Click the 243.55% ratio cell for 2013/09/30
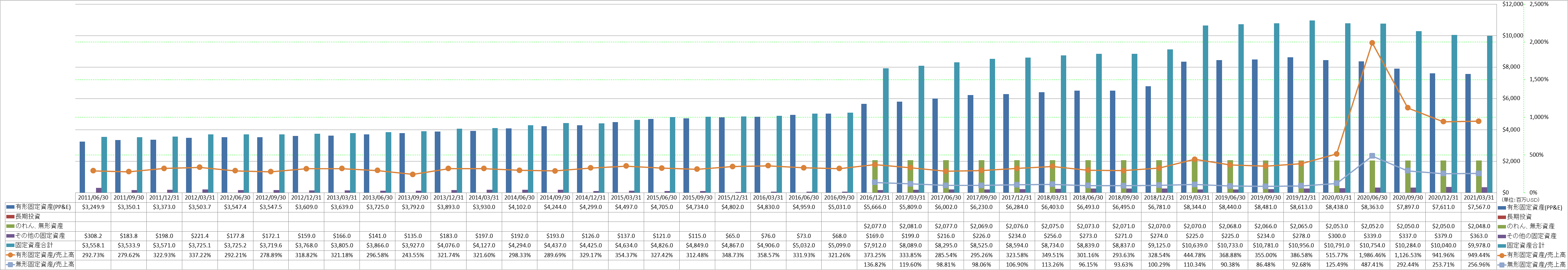Image resolution: width=1568 pixels, height=270 pixels. pos(412,255)
